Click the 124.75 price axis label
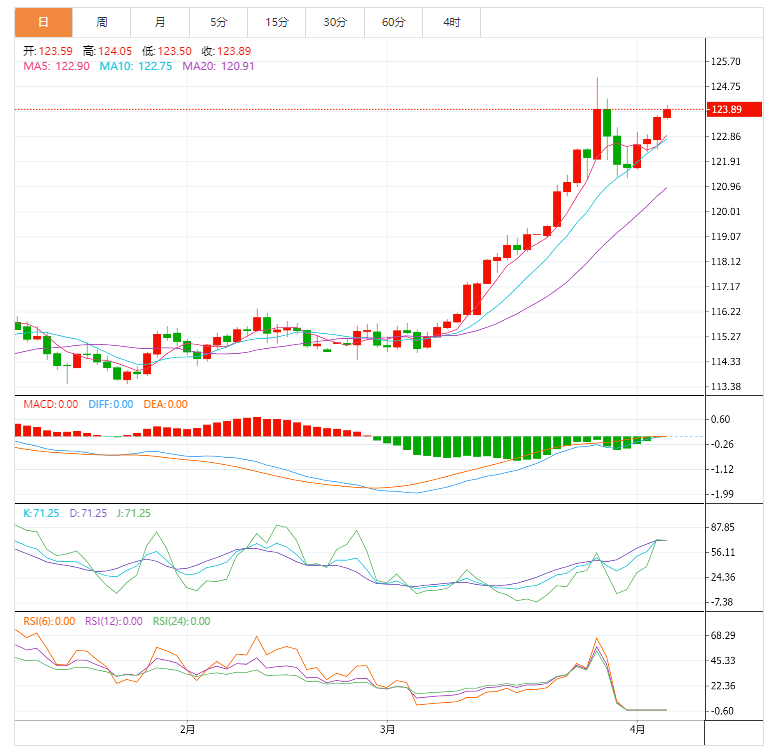Image resolution: width=778 pixels, height=756 pixels. [x=726, y=87]
